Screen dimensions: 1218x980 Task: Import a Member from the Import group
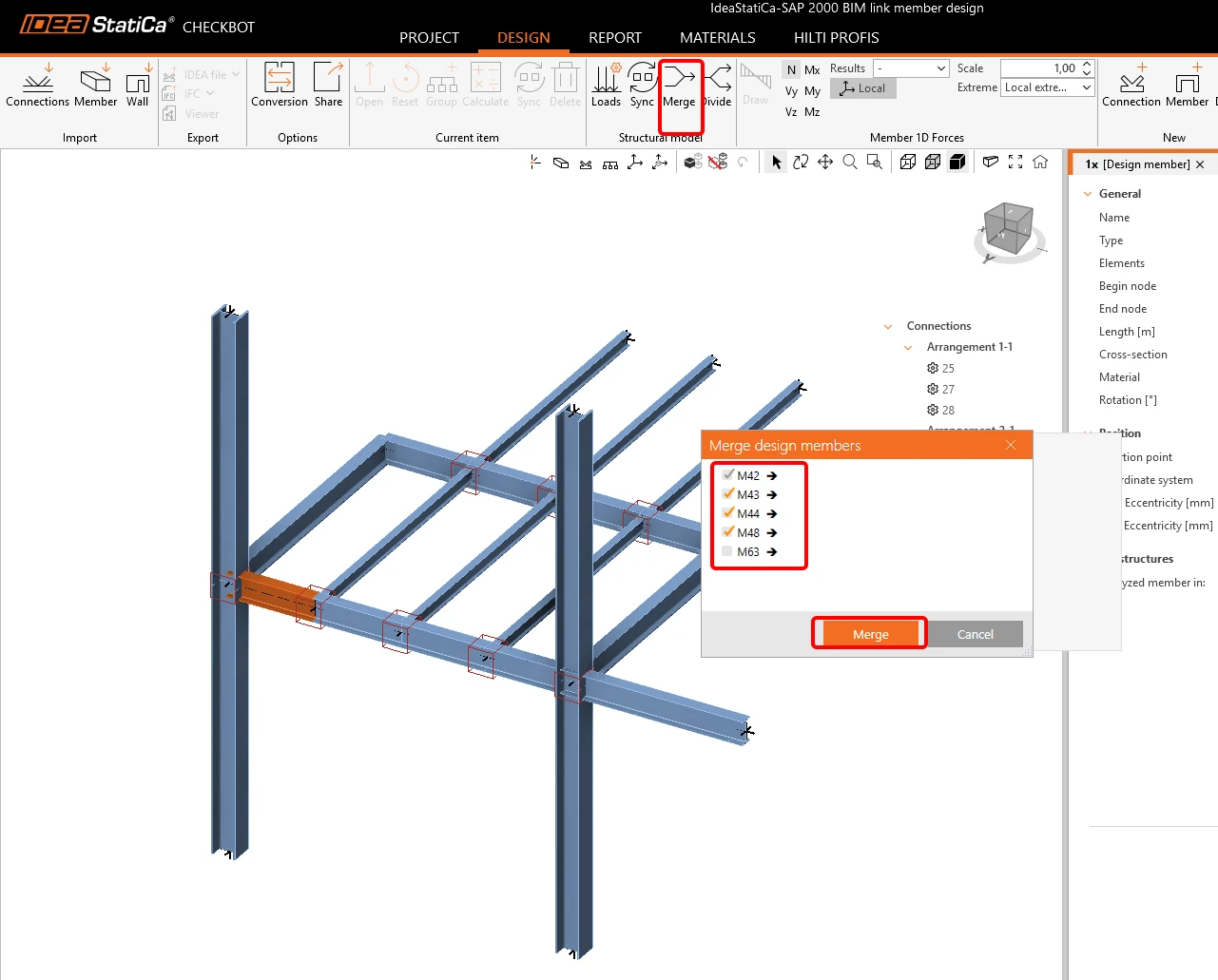[x=95, y=86]
